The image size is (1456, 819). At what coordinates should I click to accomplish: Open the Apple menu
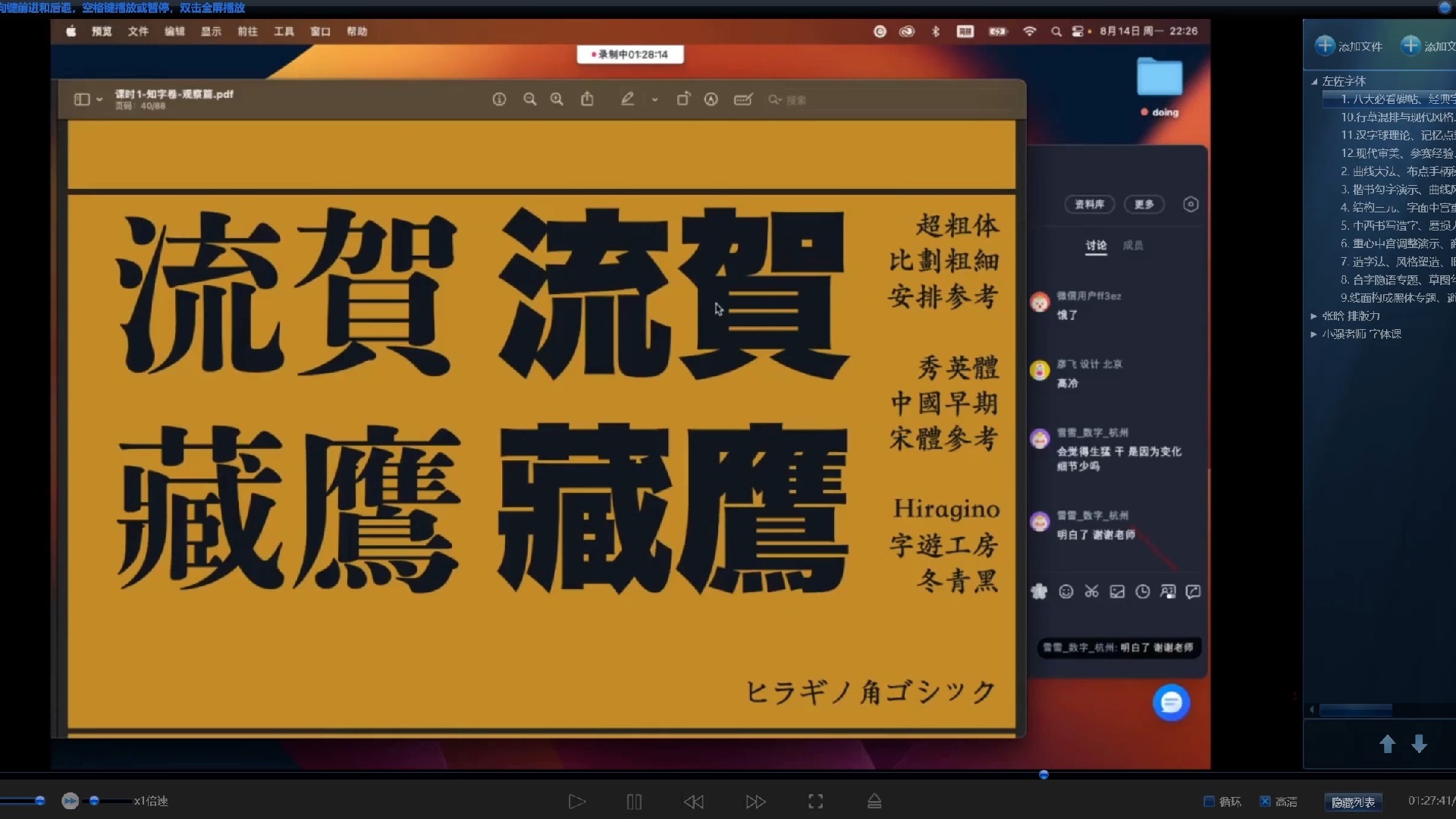coord(71,31)
